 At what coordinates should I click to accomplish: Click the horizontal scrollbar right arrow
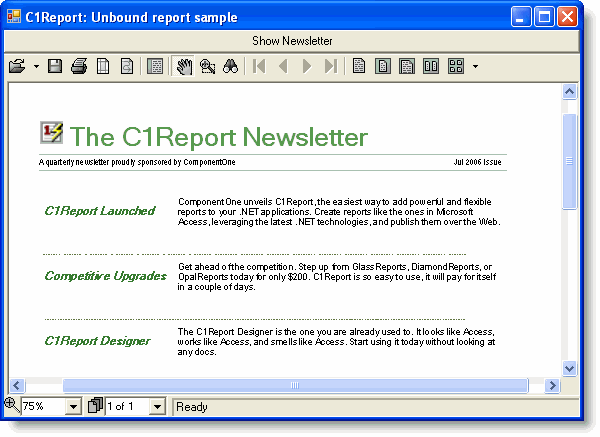click(552, 385)
